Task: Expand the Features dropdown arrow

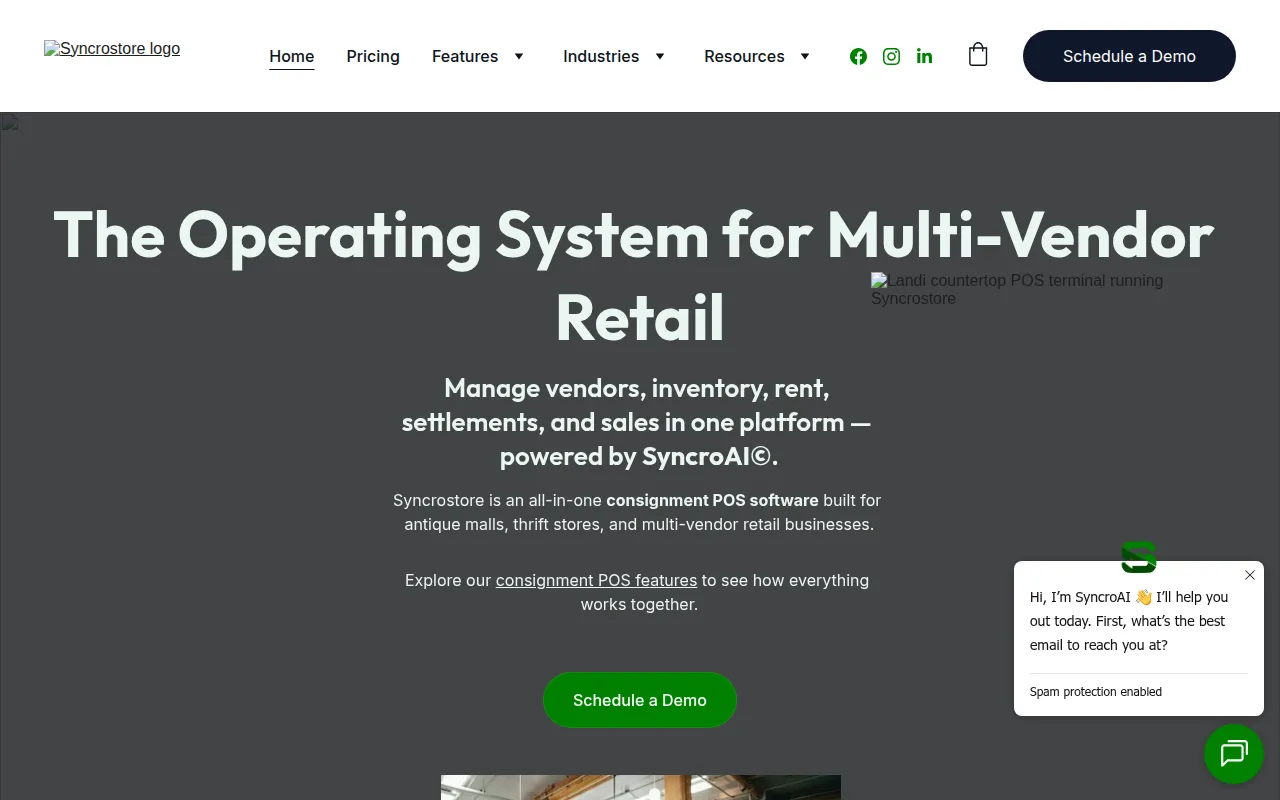Action: (519, 56)
